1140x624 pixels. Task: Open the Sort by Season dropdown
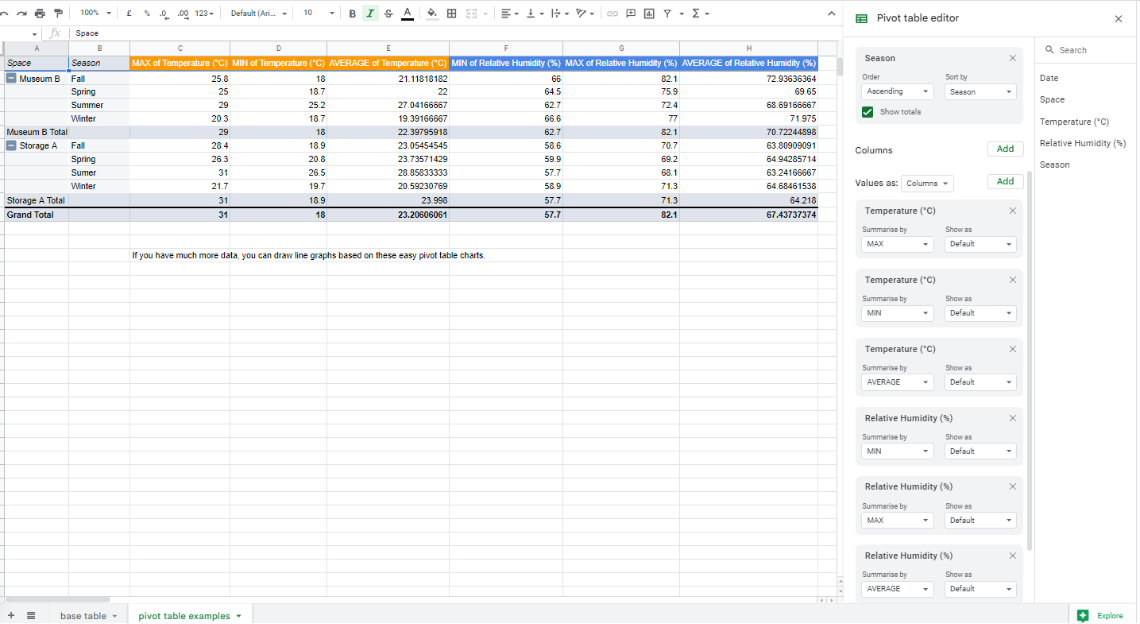(x=980, y=90)
